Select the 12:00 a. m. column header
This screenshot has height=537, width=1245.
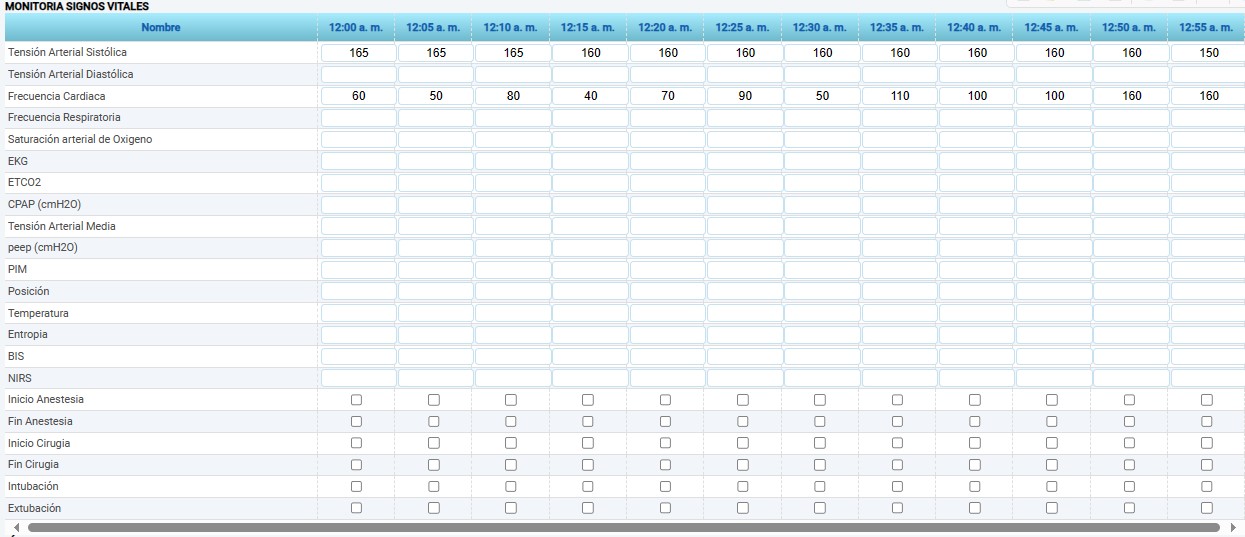tap(357, 27)
